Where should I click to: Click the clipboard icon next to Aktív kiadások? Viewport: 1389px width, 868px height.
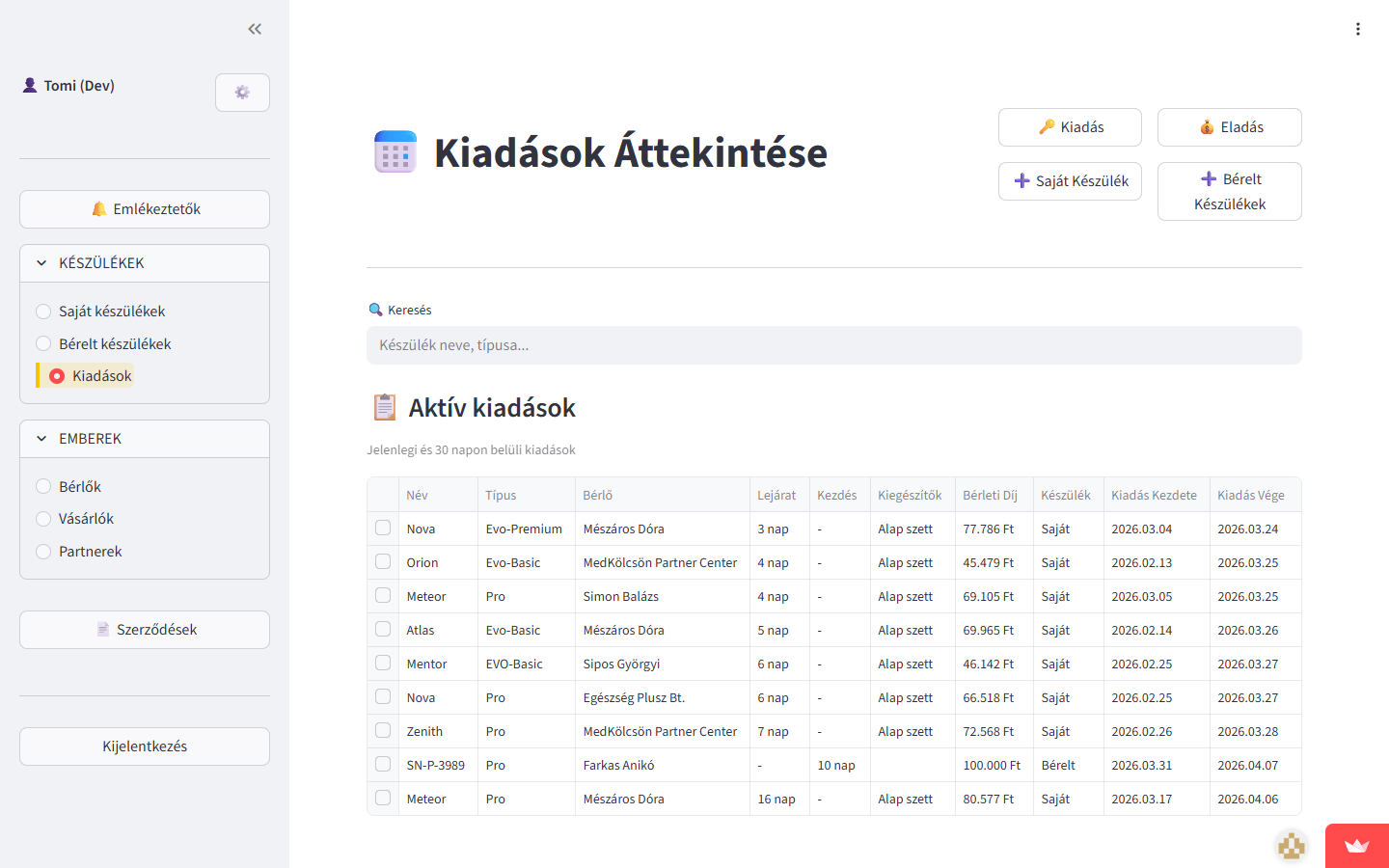click(x=384, y=408)
